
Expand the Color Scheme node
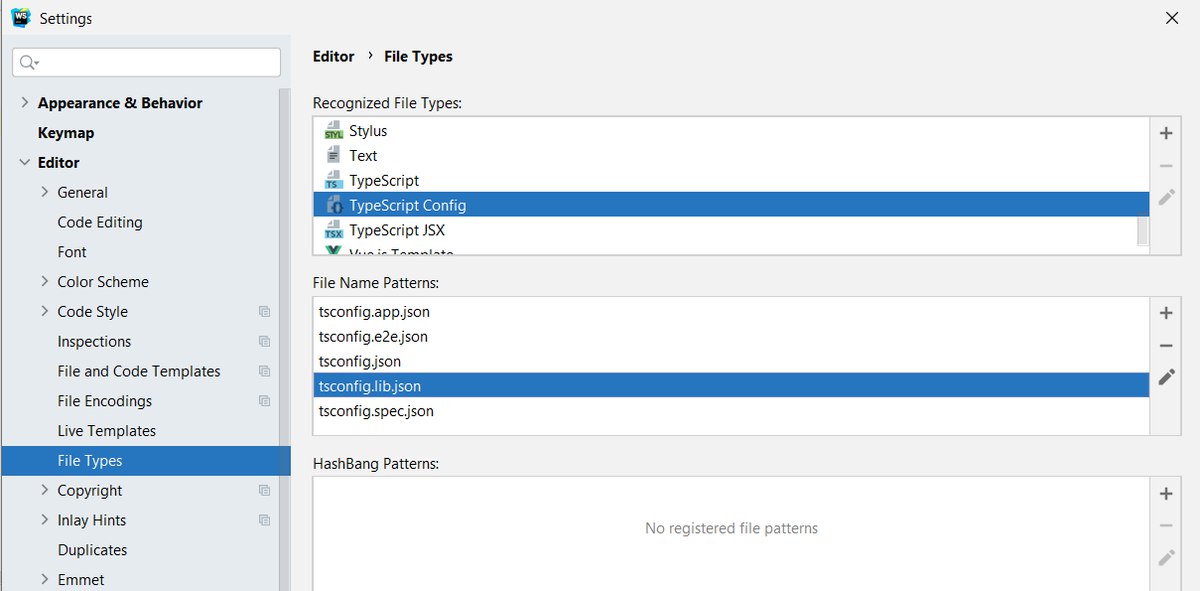point(44,282)
